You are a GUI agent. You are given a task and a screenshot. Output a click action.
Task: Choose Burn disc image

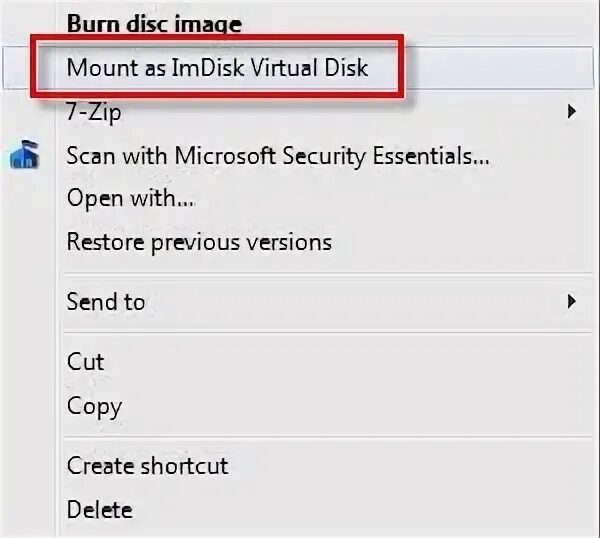tap(154, 22)
